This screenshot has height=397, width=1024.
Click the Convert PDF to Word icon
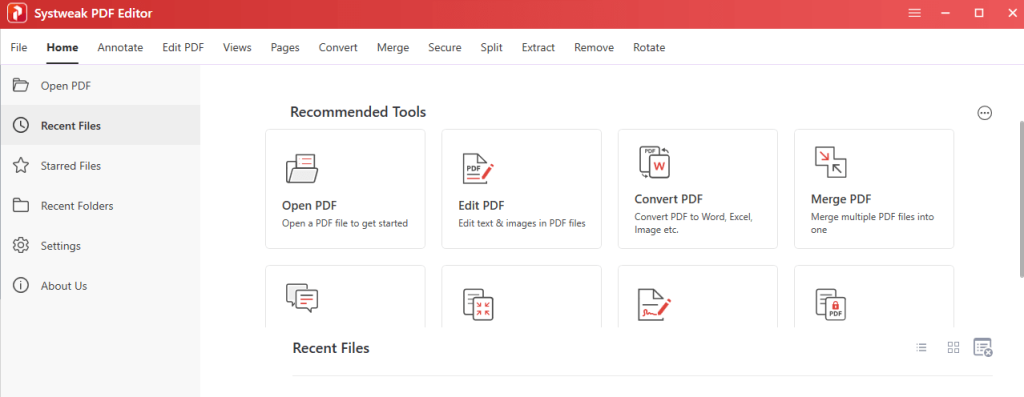tap(655, 162)
